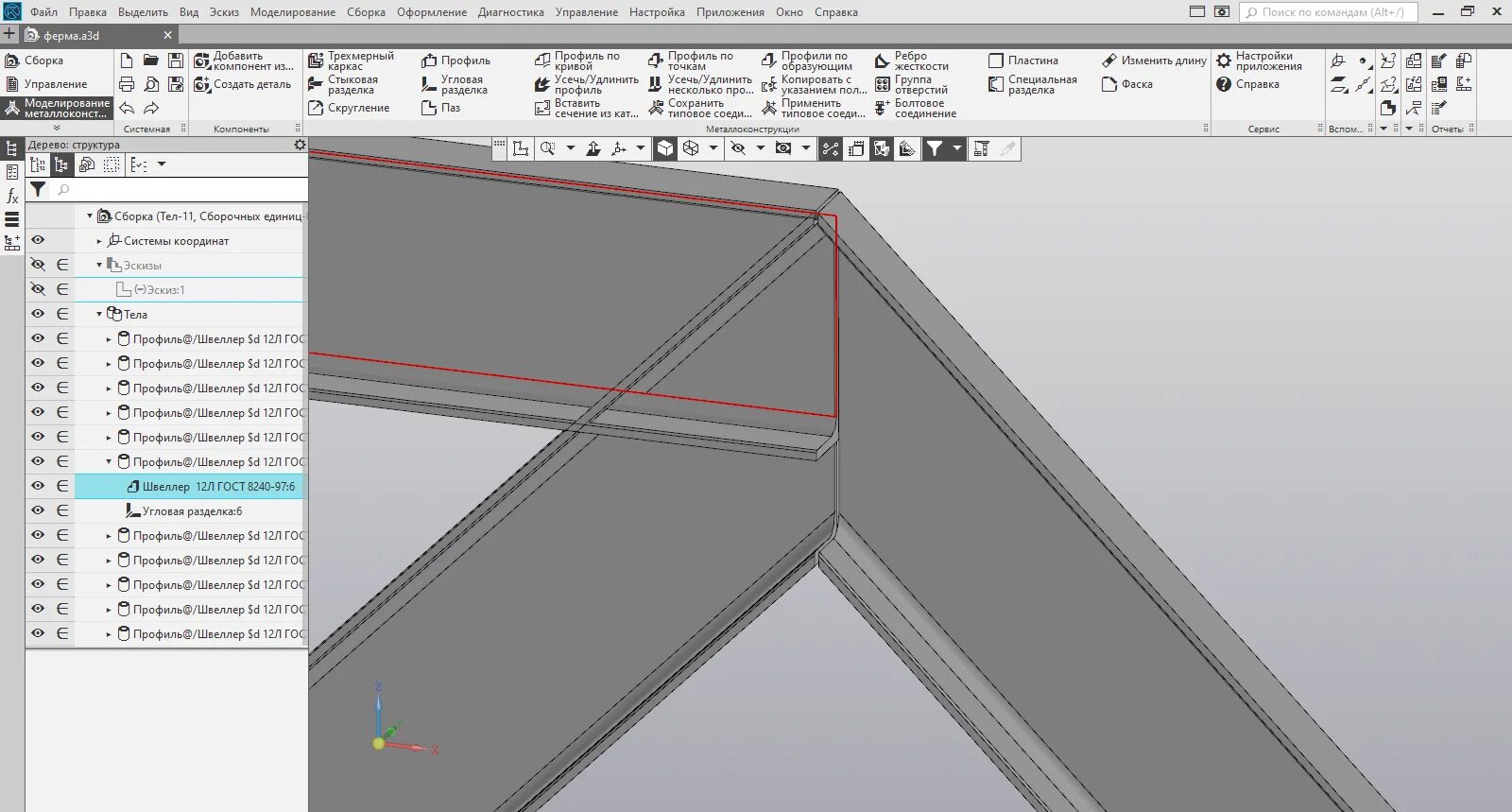Click the hide objects crossed-eye view icon
The image size is (1512, 812).
pyautogui.click(x=738, y=148)
